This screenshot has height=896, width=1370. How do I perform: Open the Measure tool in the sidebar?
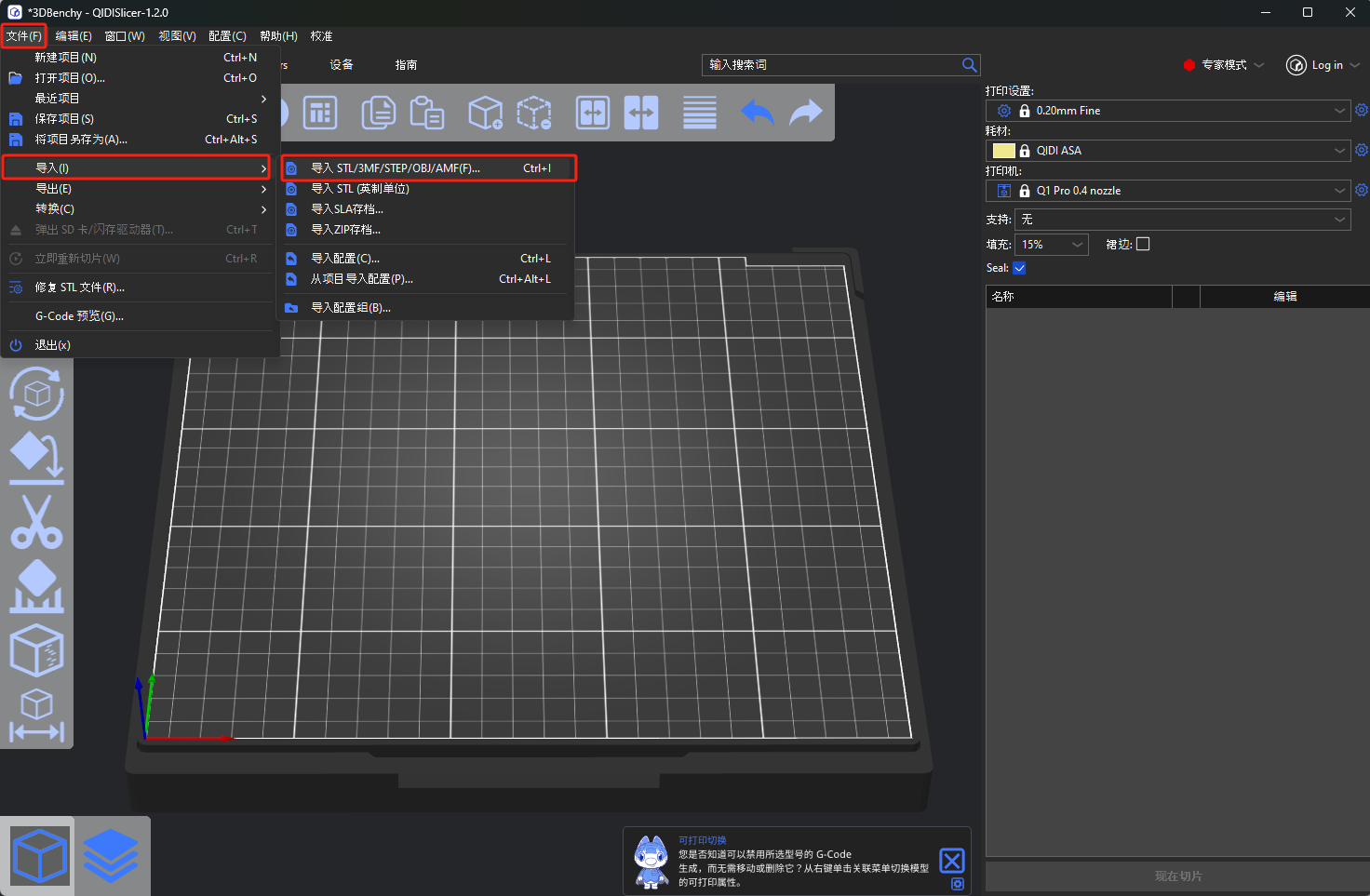[x=36, y=715]
